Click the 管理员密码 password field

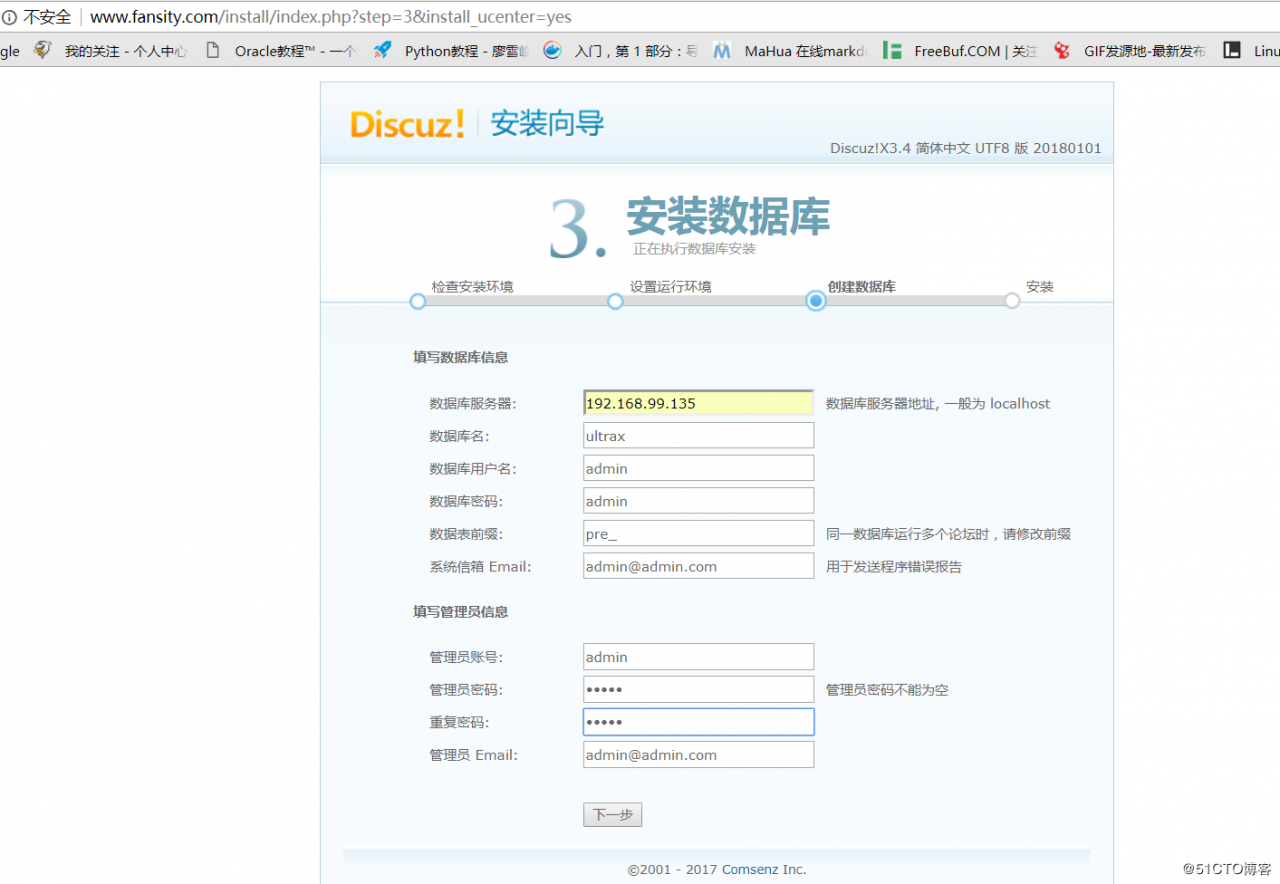(x=698, y=690)
